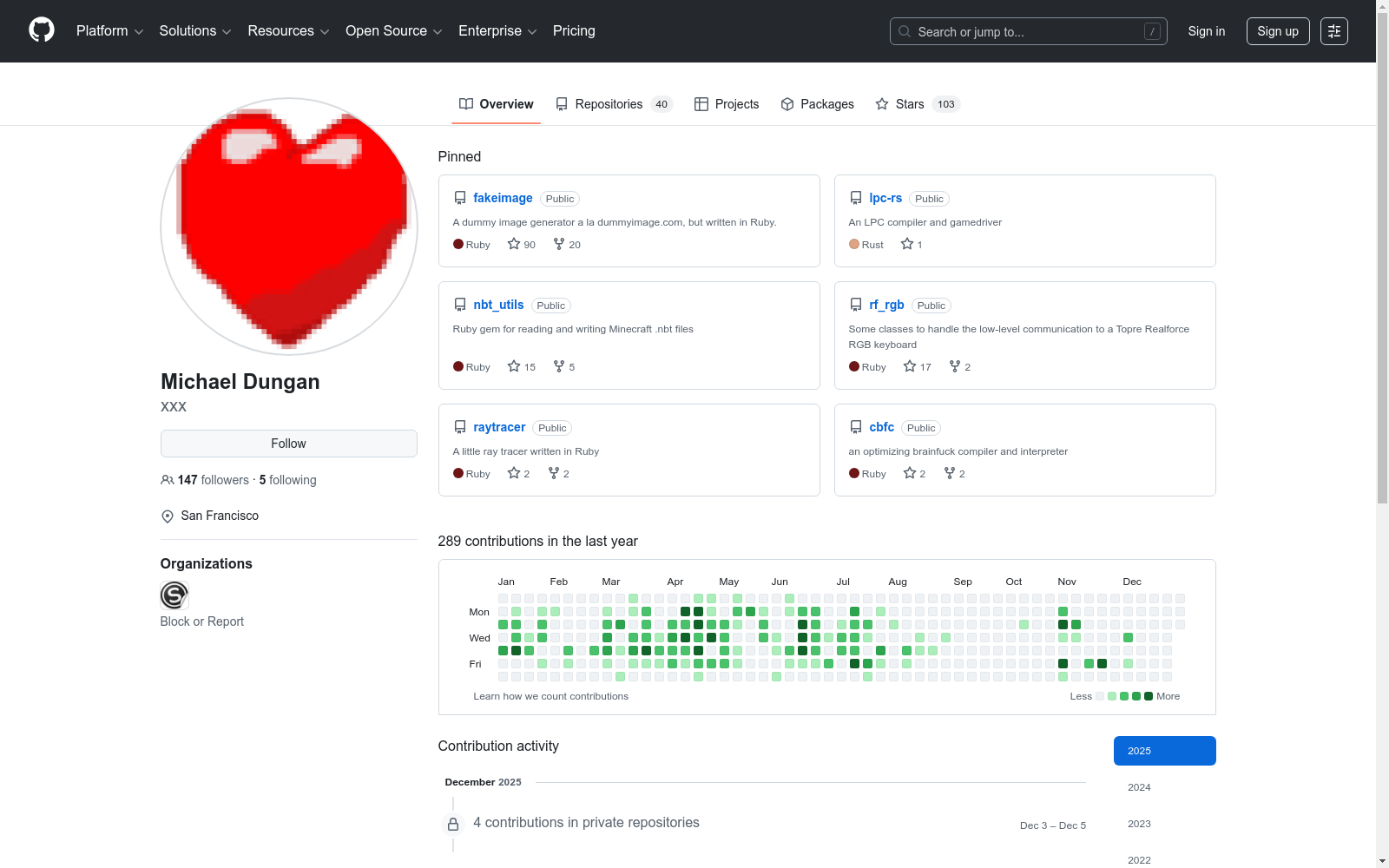Select the 2025 contribution year

pyautogui.click(x=1165, y=751)
